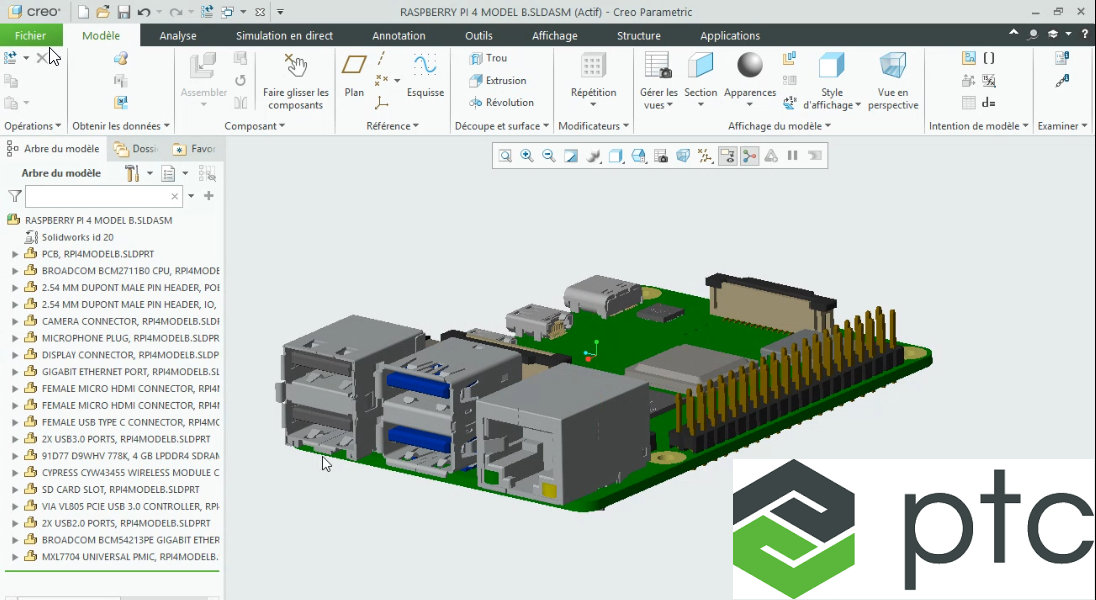
Task: Click the Gérer les vues button
Action: [x=658, y=82]
